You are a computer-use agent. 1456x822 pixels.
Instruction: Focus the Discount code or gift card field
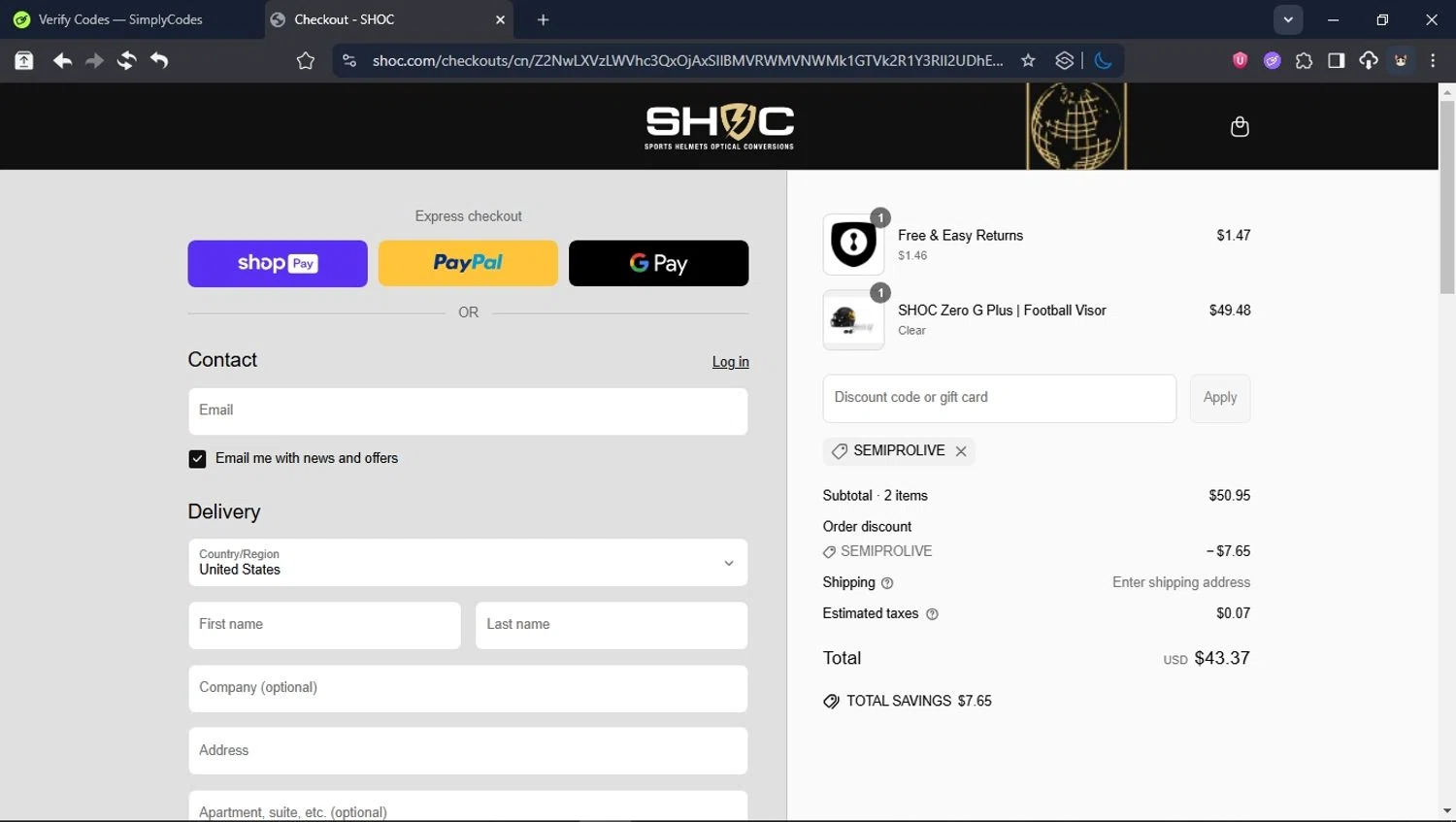coord(999,399)
